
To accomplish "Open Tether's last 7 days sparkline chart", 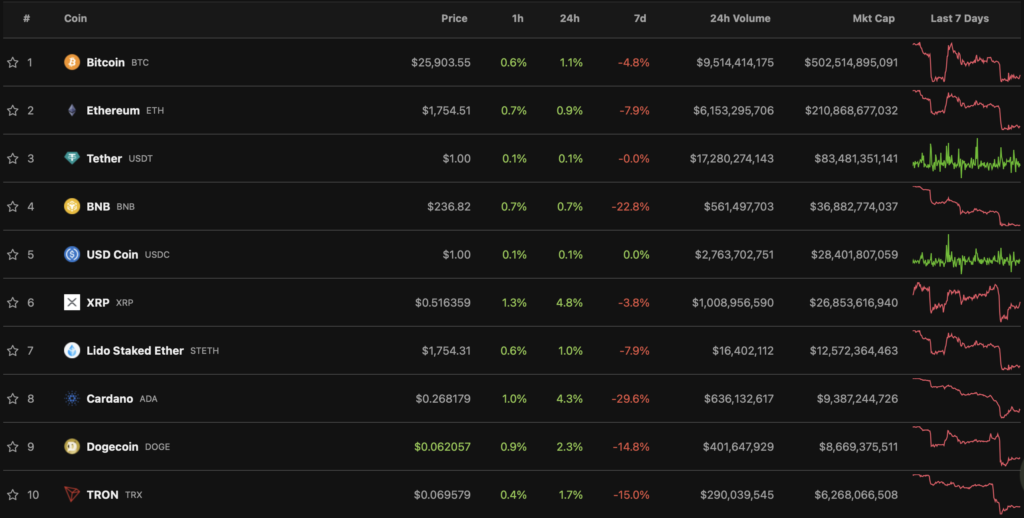I will 966,158.
